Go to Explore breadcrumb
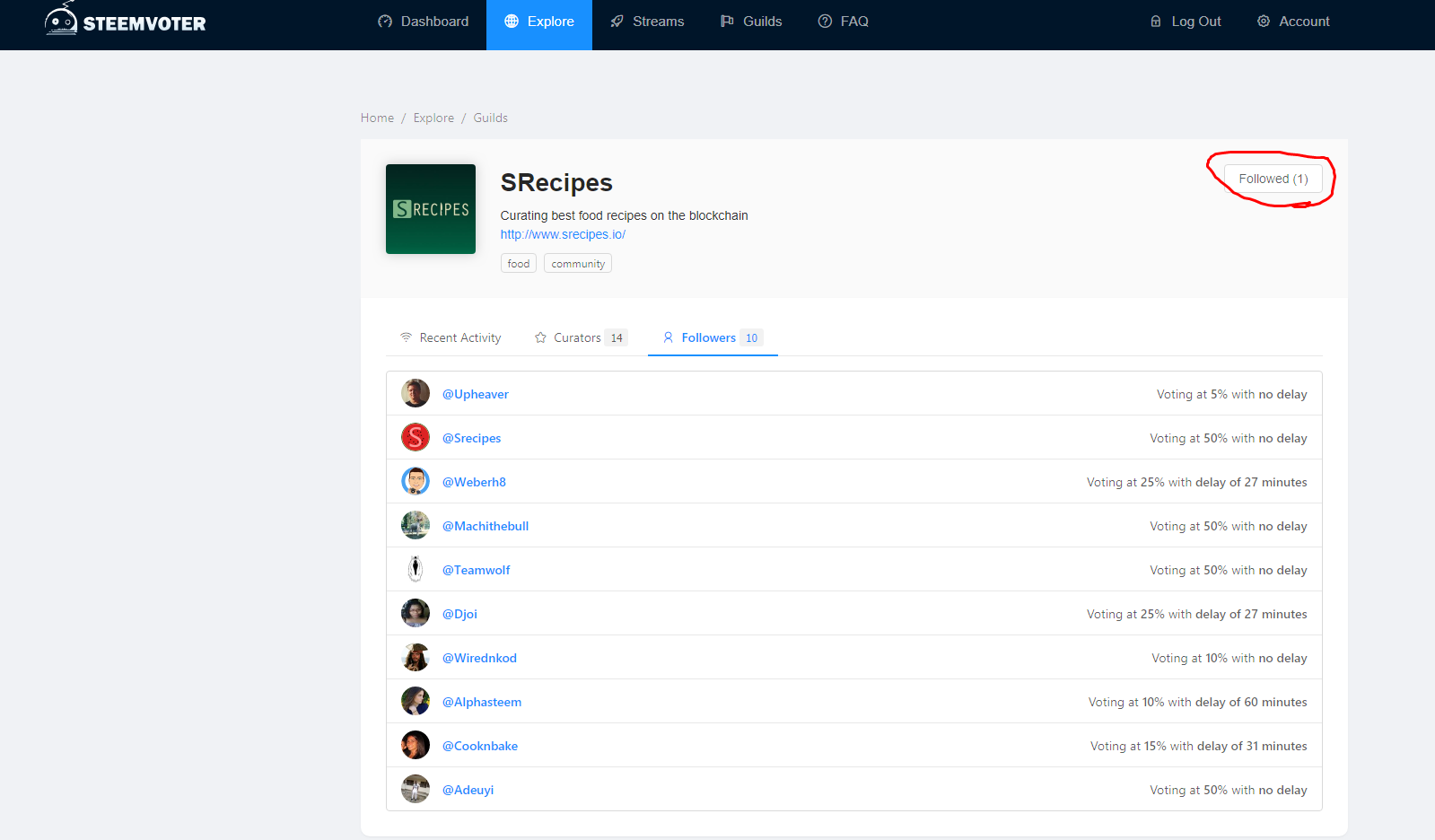Image resolution: width=1435 pixels, height=840 pixels. point(433,118)
